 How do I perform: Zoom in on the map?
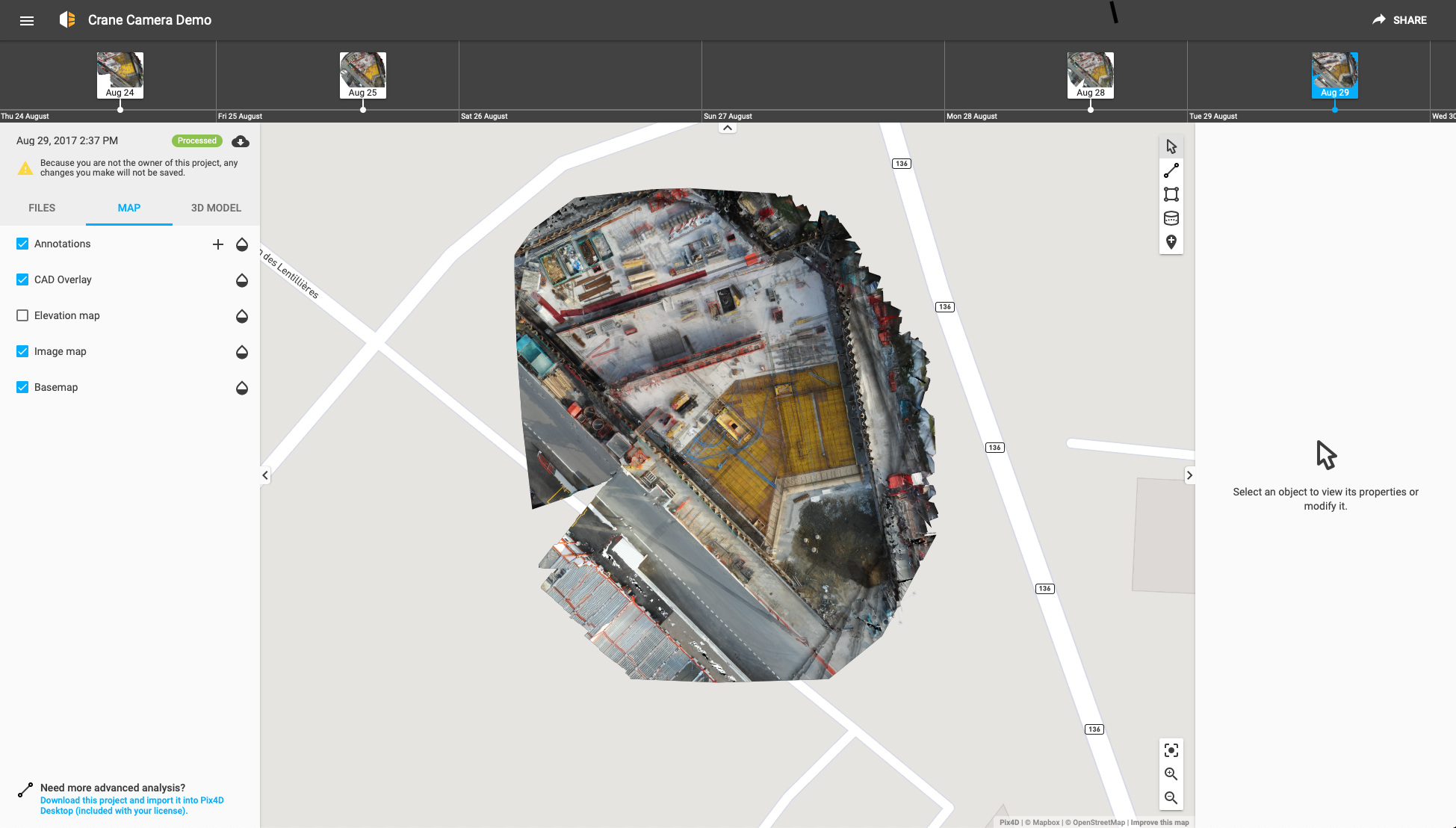pos(1171,774)
